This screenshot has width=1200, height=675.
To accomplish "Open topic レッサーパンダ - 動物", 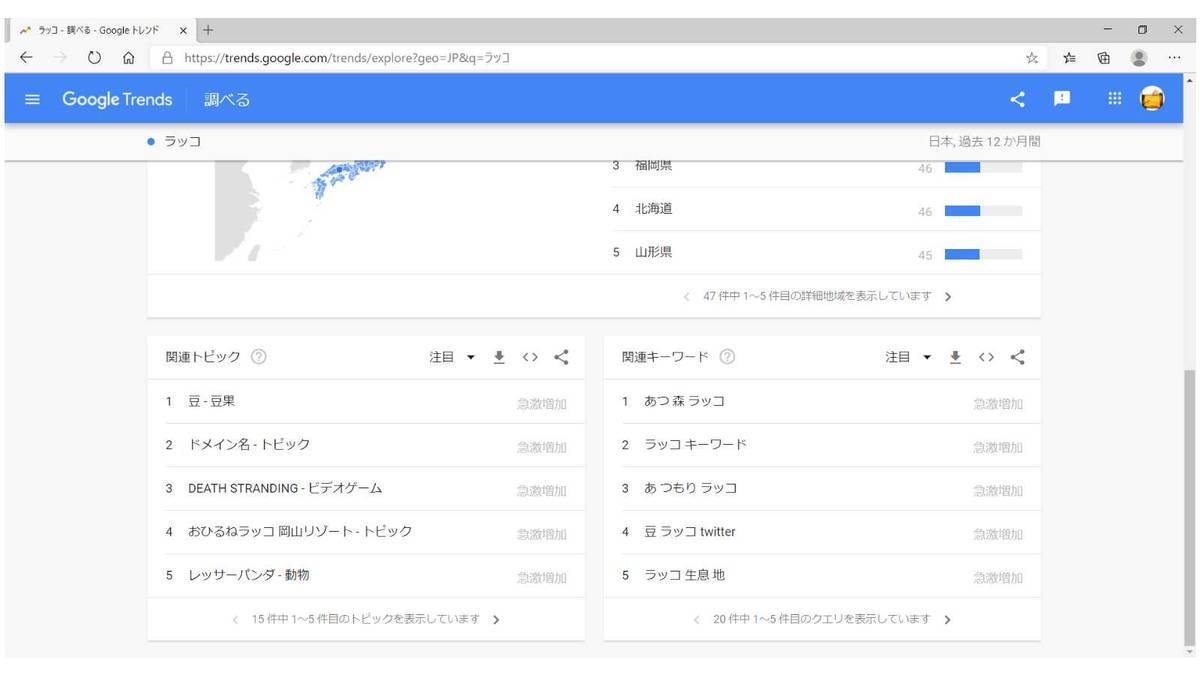I will [x=366, y=576].
